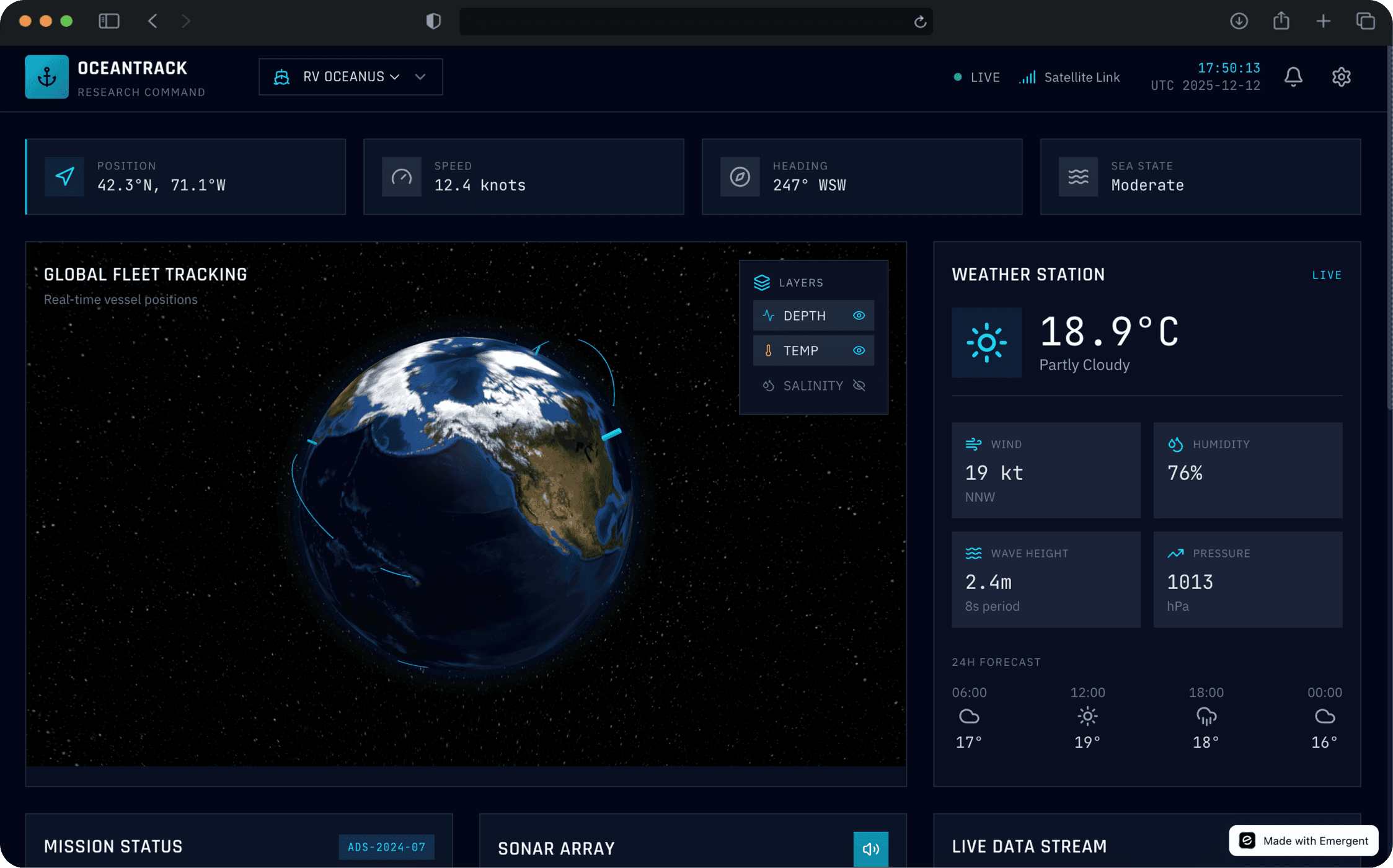Click the sea state waves icon
Image resolution: width=1393 pixels, height=868 pixels.
[1078, 177]
